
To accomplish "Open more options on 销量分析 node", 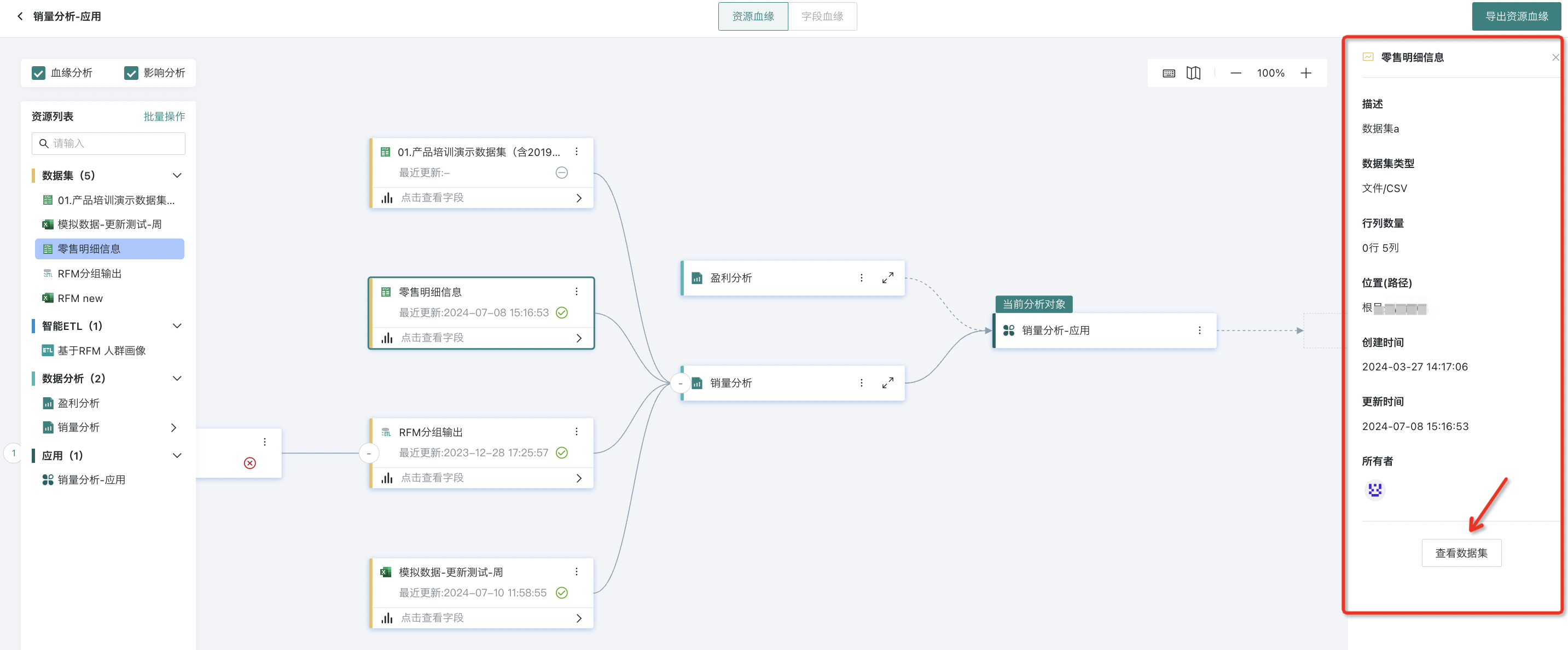I will click(x=861, y=383).
